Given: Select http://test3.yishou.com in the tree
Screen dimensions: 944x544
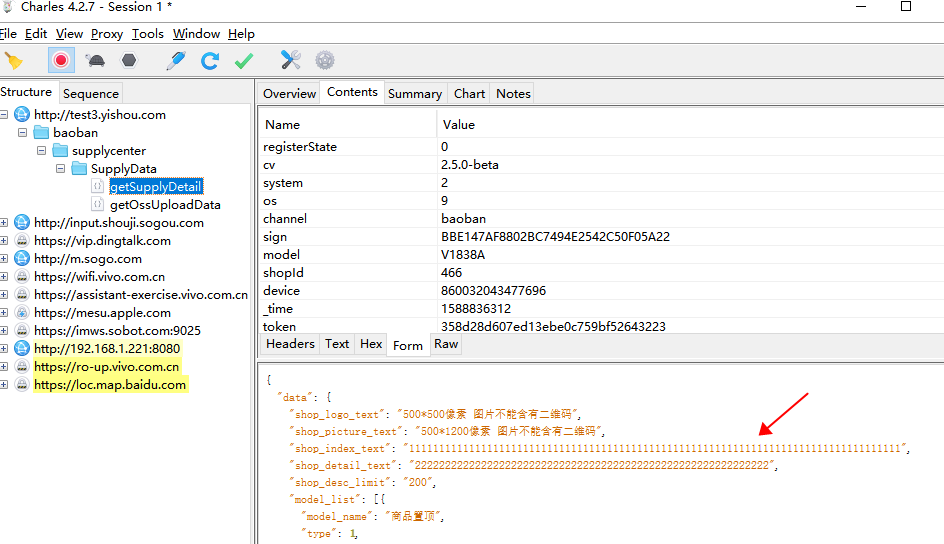Looking at the screenshot, I should point(100,114).
